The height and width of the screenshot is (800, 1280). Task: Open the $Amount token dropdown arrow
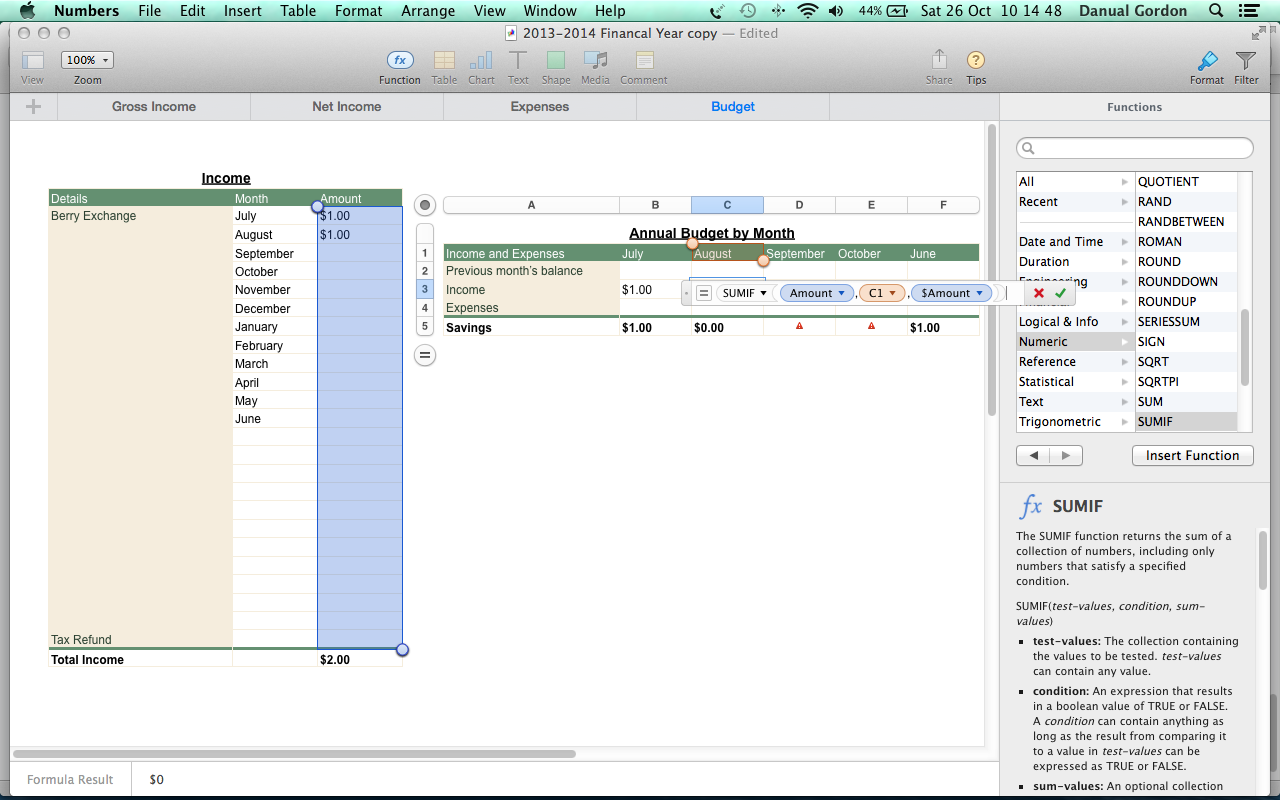[981, 293]
